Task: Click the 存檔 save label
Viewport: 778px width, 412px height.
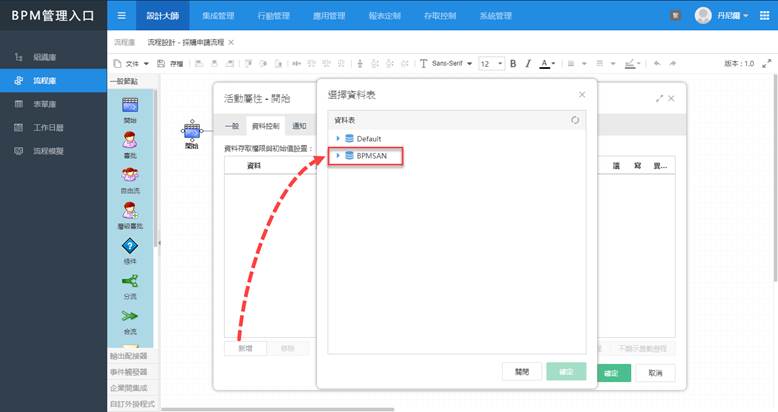Action: (177, 64)
